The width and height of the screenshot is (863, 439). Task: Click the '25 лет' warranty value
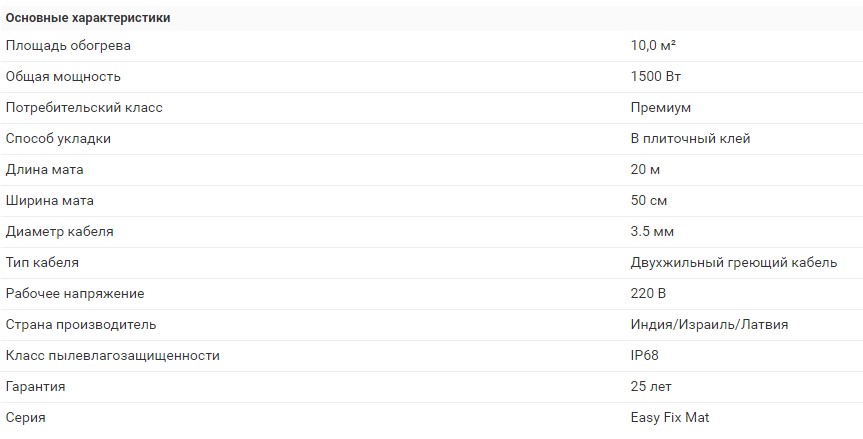651,386
